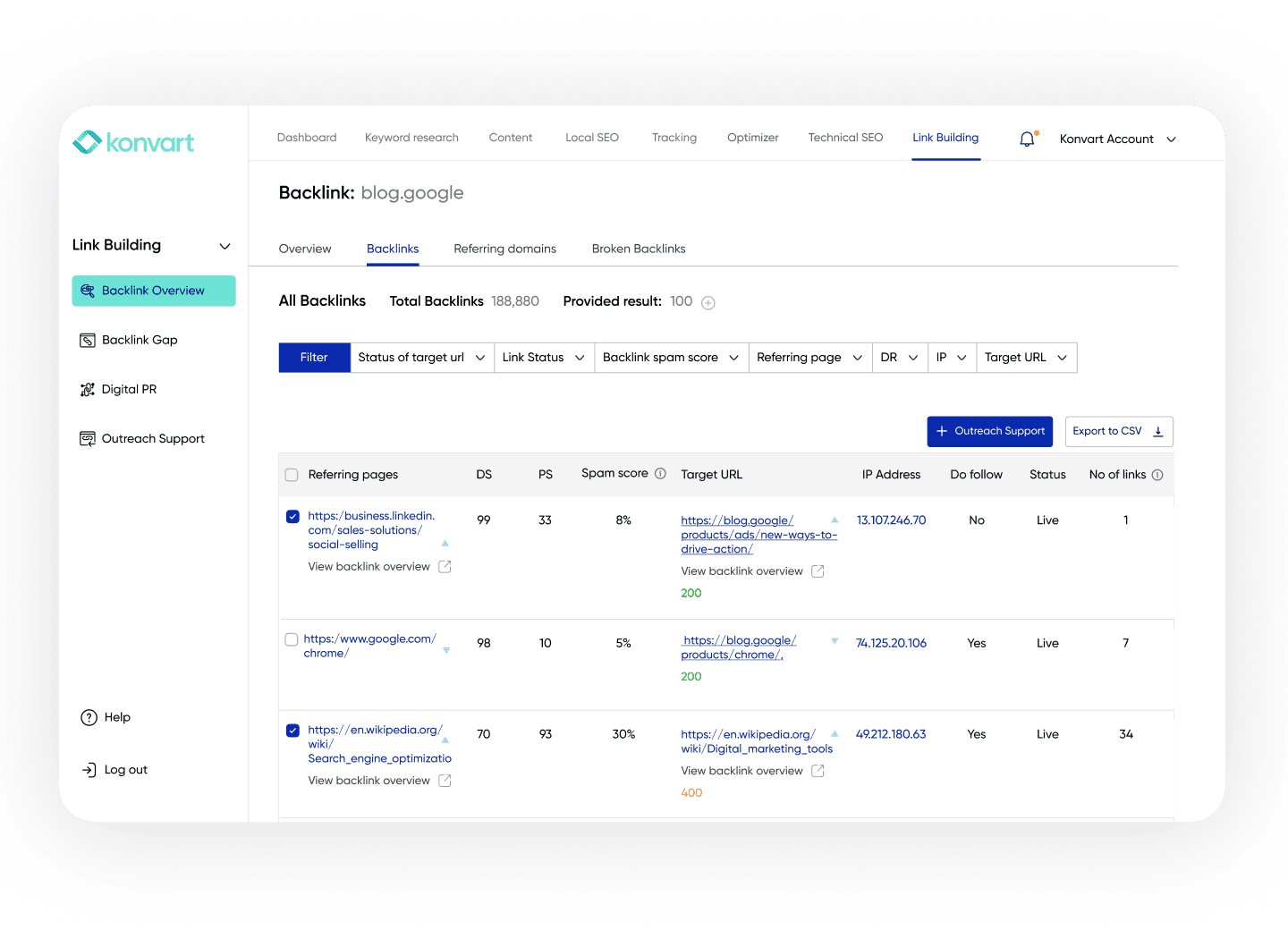The image size is (1288, 930).
Task: Expand the Link Status dropdown
Action: pos(544,357)
